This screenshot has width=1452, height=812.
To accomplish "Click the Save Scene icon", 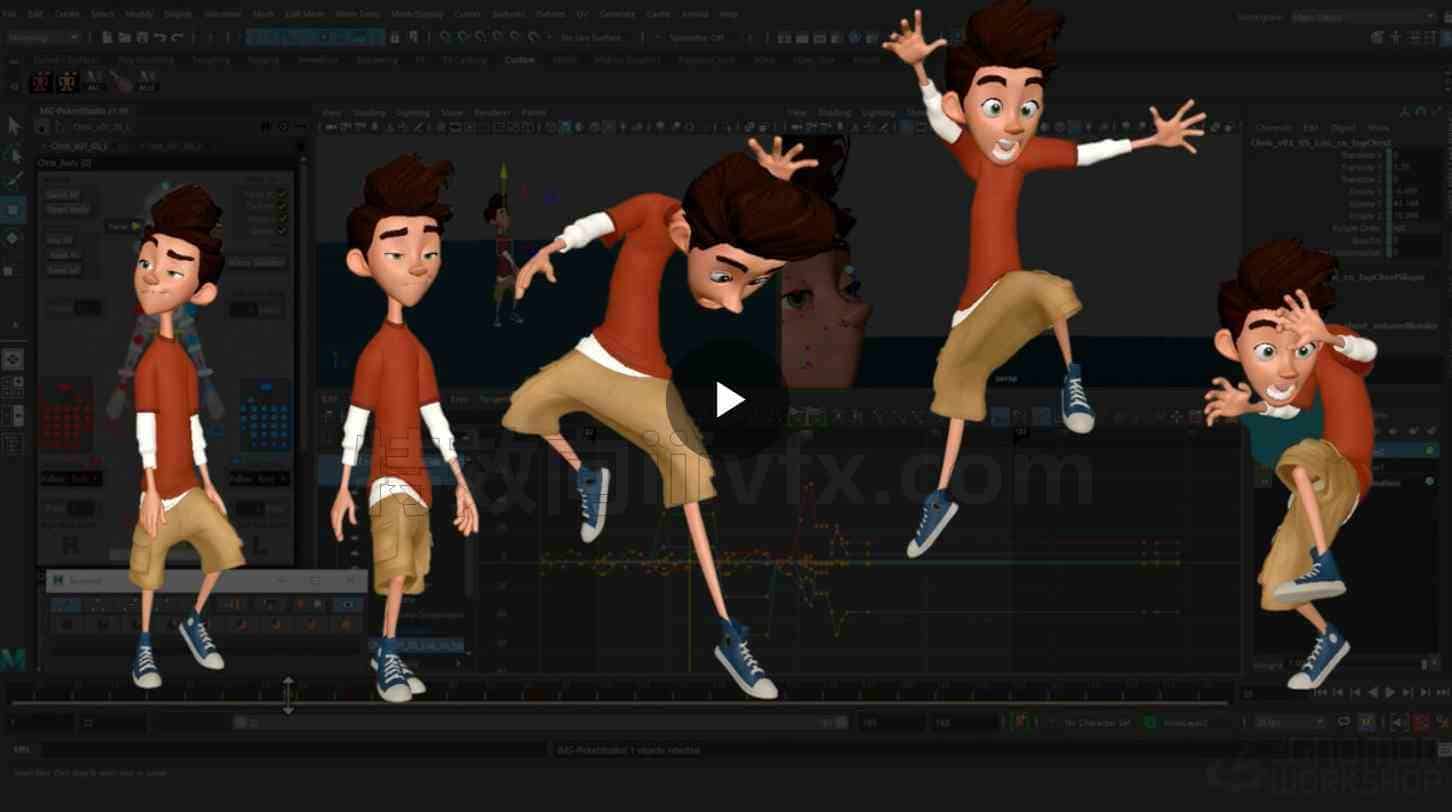I will (x=142, y=37).
